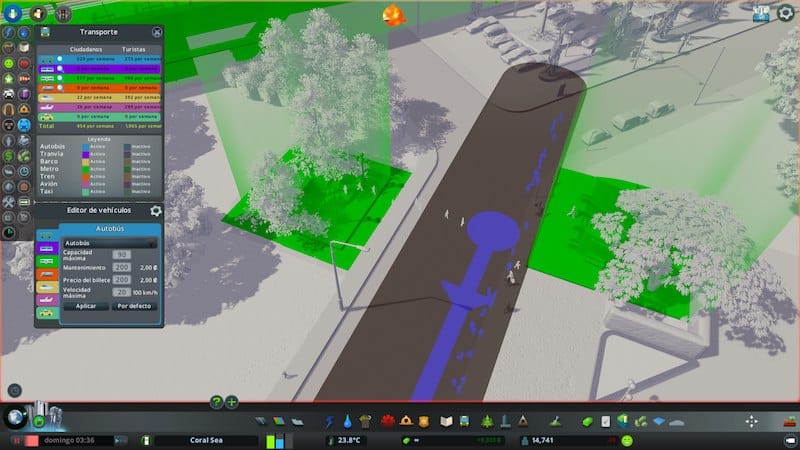Toggle the Metro active legend checkbox

pos(85,169)
